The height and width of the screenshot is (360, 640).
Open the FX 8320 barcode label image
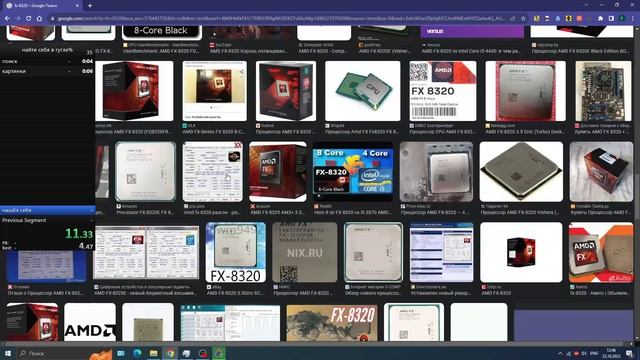pyautogui.click(x=443, y=91)
